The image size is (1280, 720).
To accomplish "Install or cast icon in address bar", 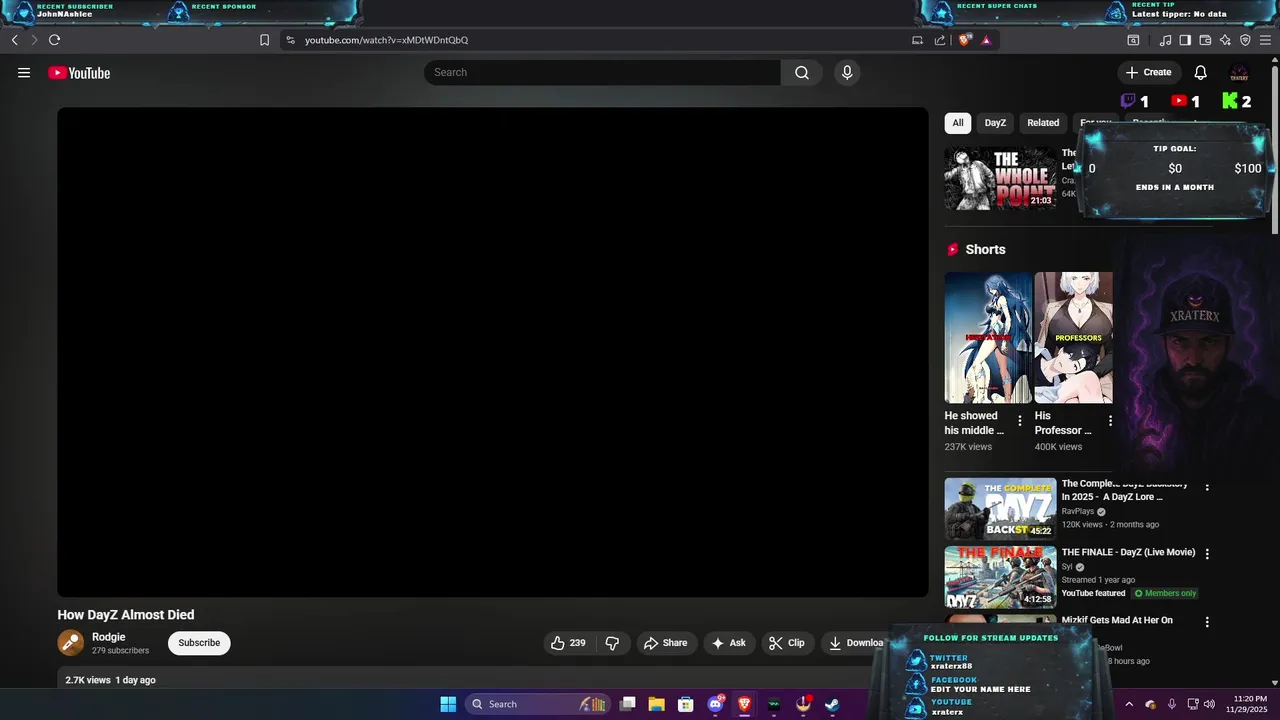I will tap(917, 40).
